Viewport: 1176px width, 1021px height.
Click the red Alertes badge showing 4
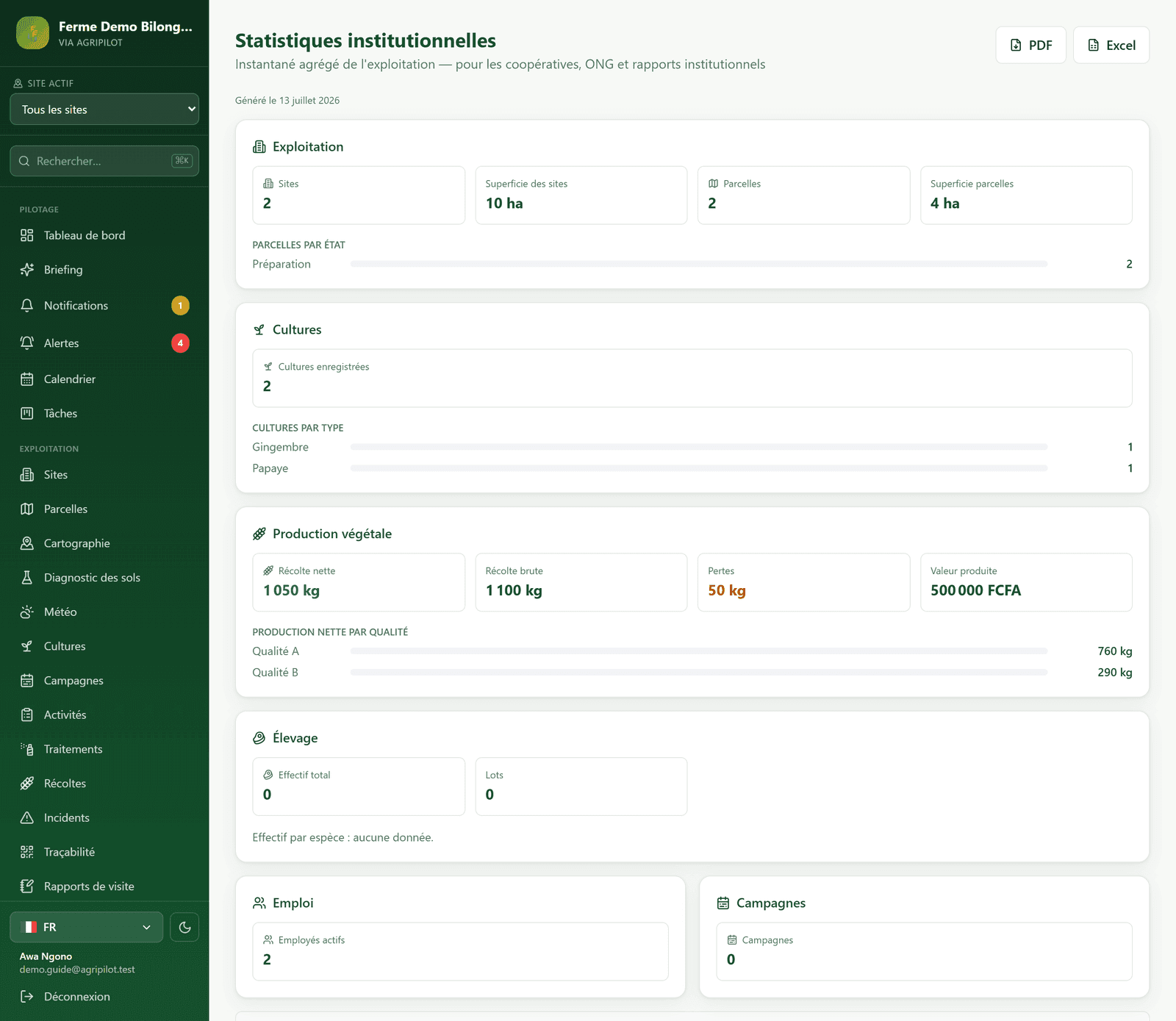pyautogui.click(x=180, y=343)
